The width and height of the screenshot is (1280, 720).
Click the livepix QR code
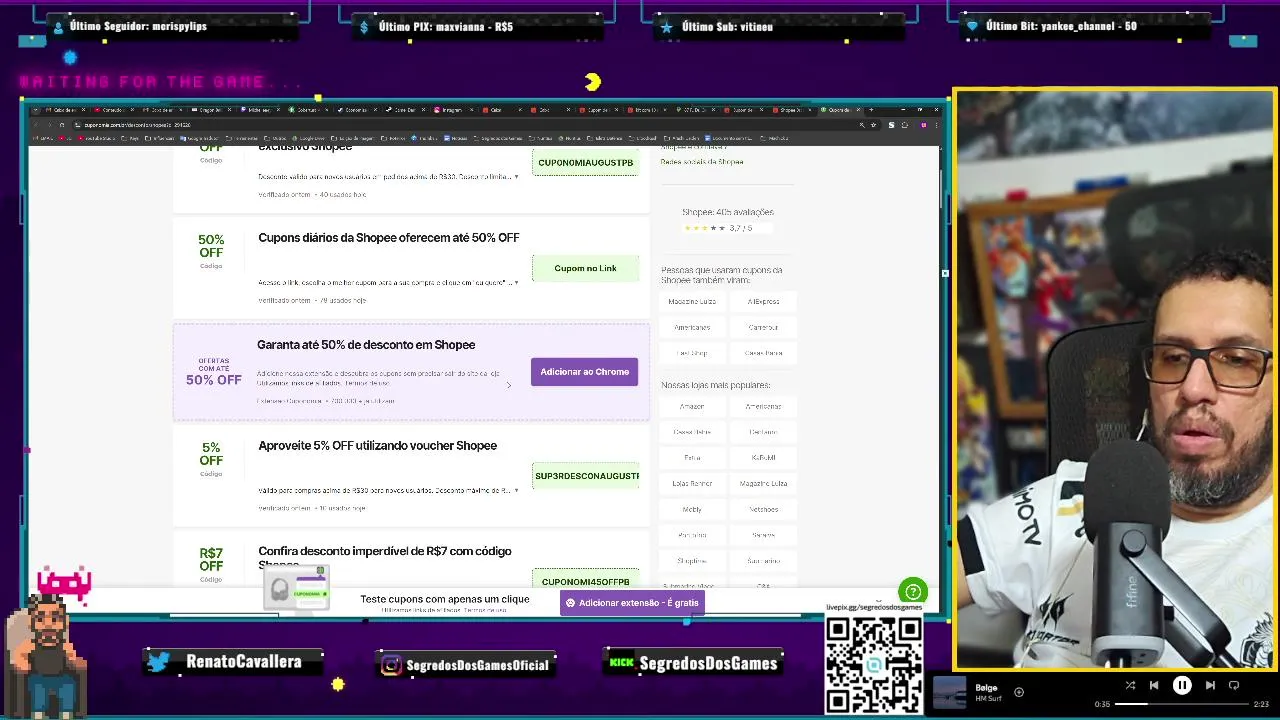coord(874,664)
